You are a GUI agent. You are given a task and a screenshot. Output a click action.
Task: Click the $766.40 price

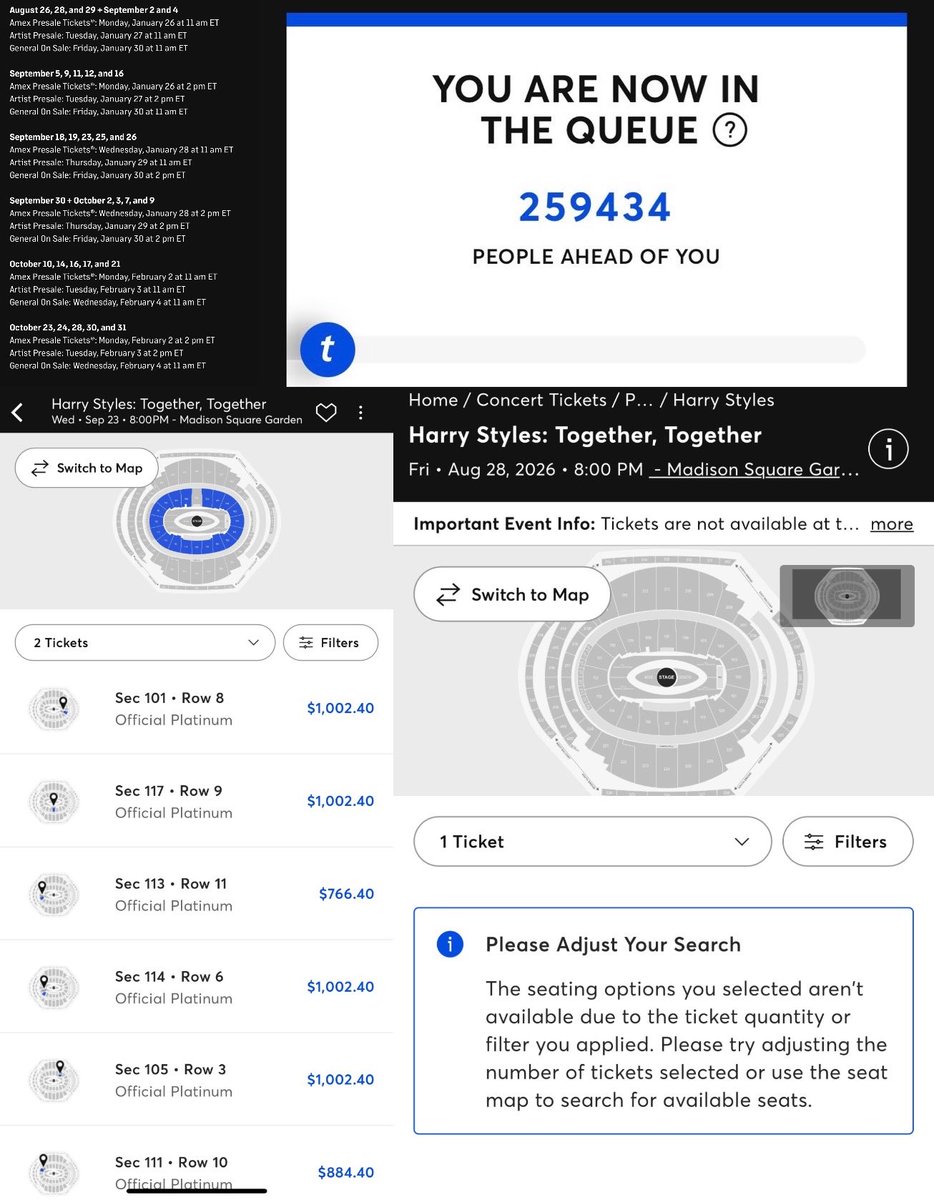[346, 894]
